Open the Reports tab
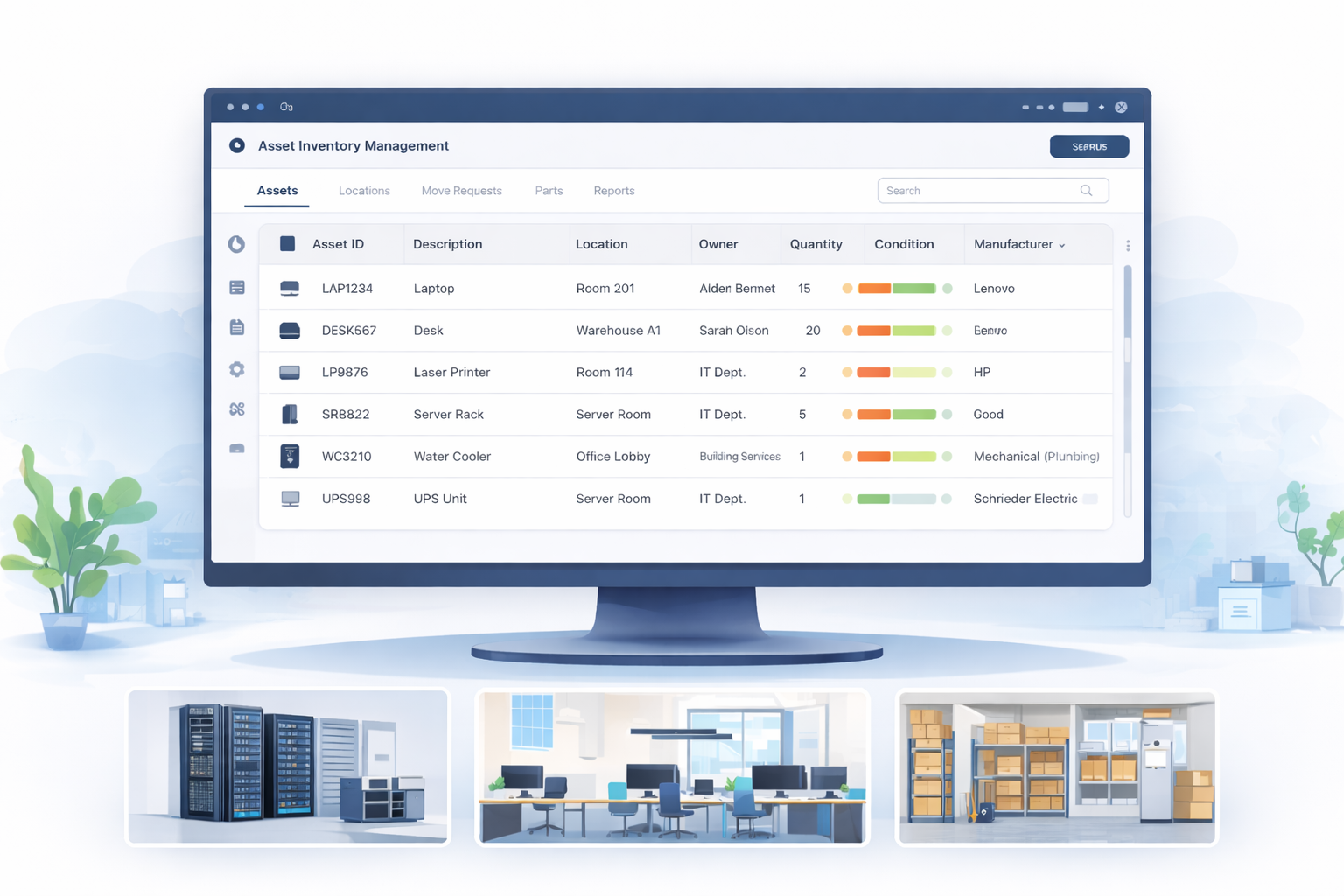 (x=614, y=191)
